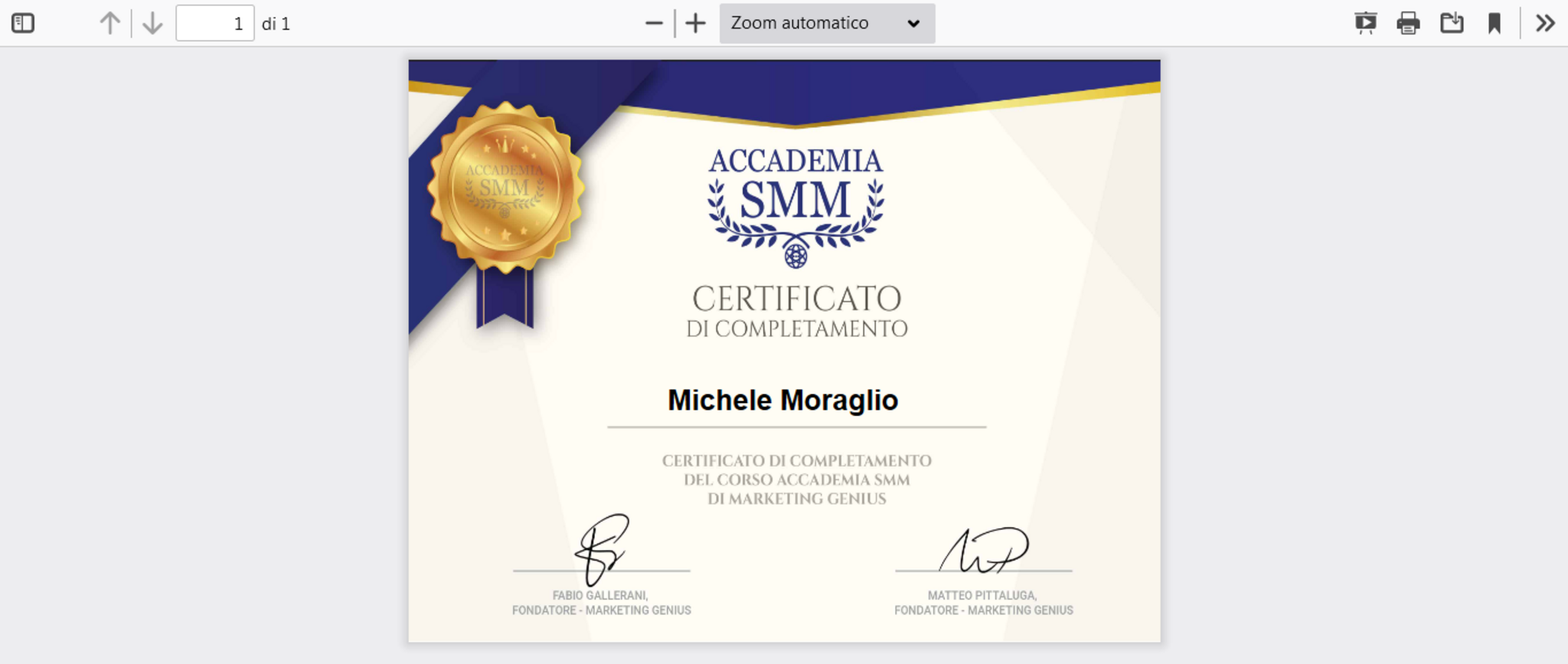Print the certificate document

[1408, 23]
